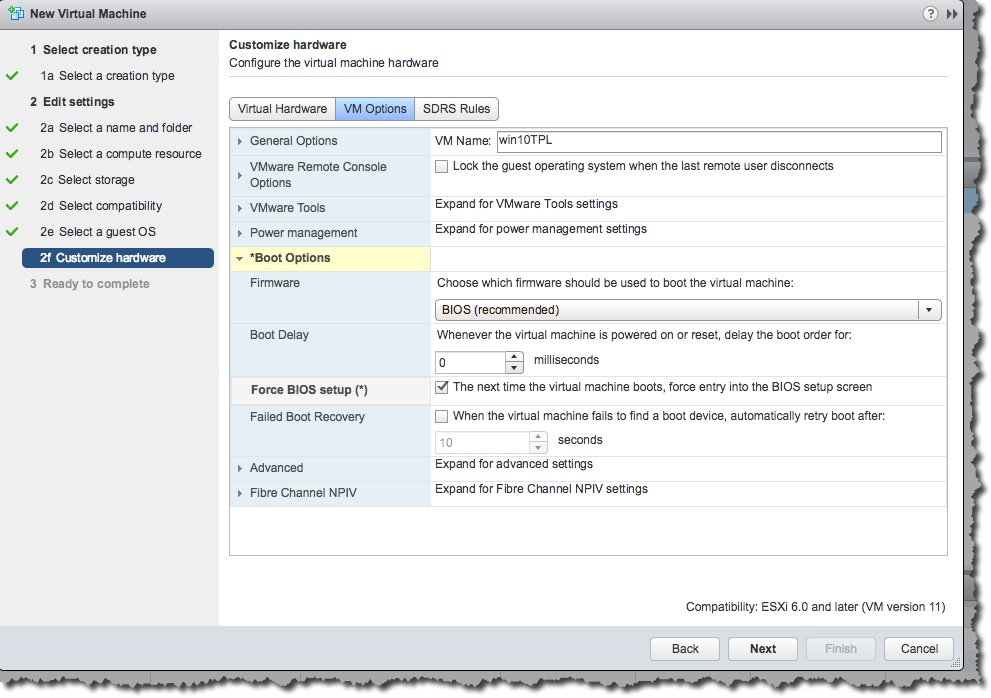Click the Cancel button

[x=919, y=649]
